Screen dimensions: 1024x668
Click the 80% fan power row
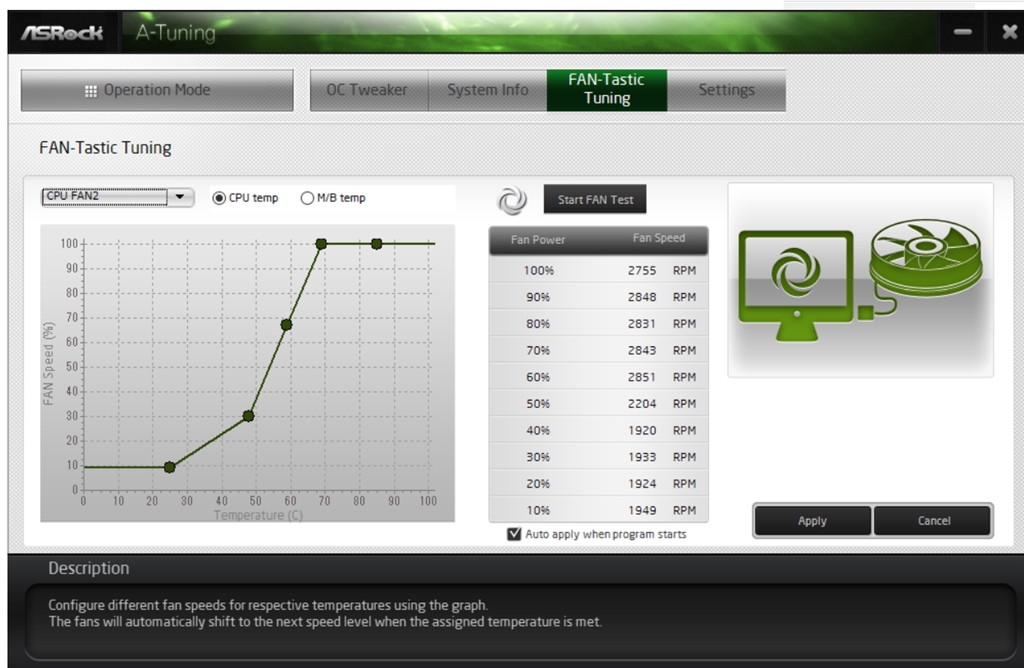click(598, 324)
